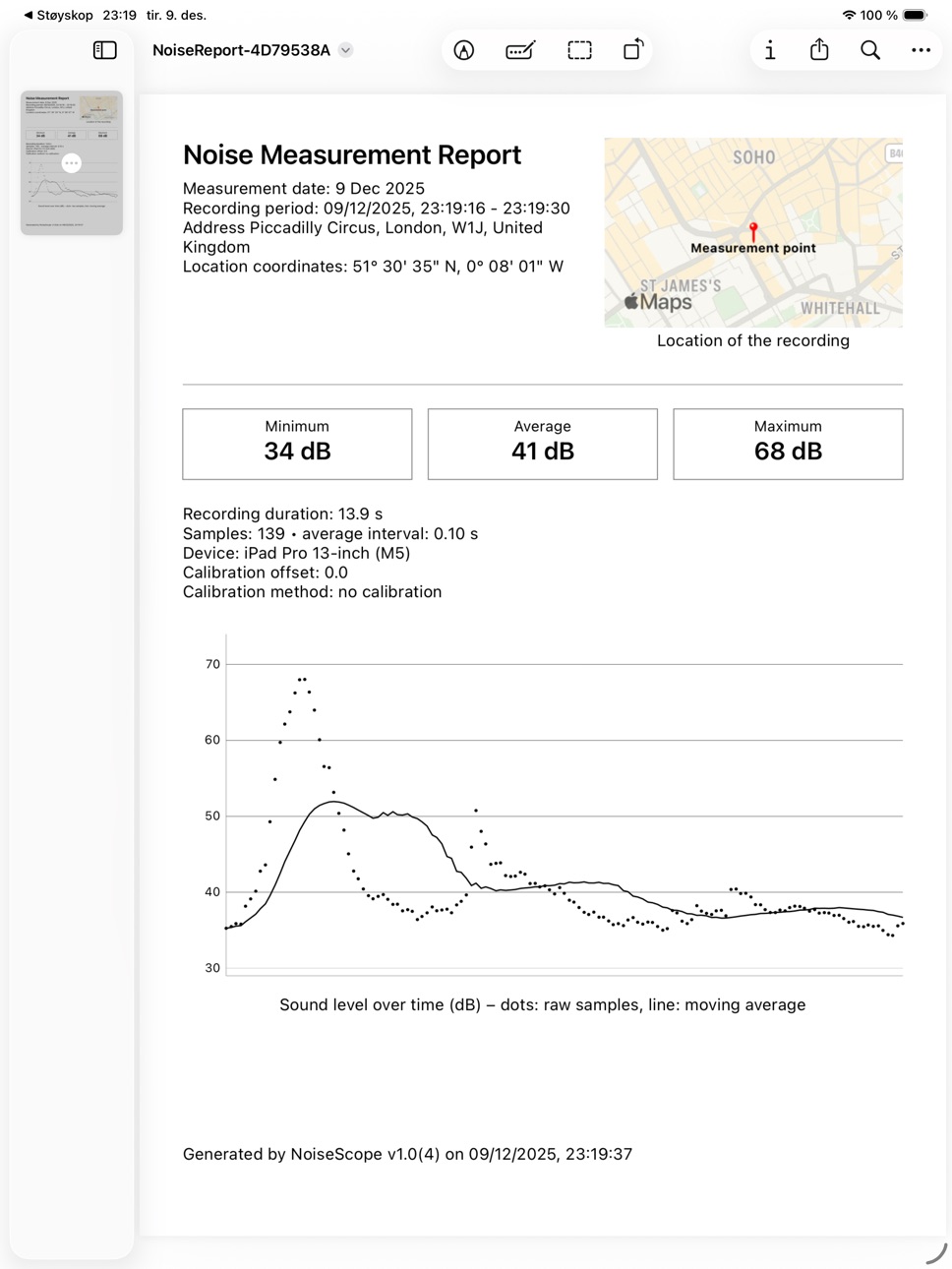Tap the 70 label on chart axis
This screenshot has width=952, height=1269.
(212, 664)
